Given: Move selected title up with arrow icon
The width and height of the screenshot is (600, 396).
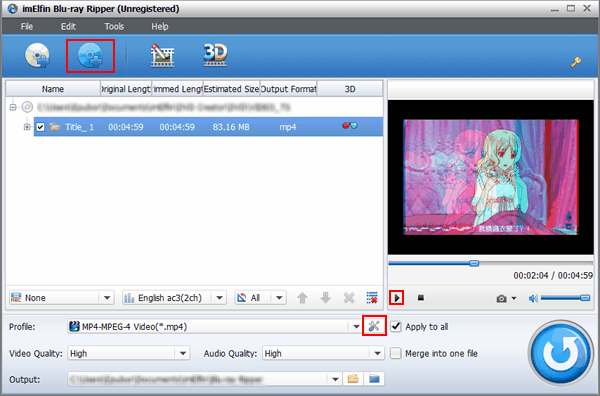Looking at the screenshot, I should tap(302, 298).
